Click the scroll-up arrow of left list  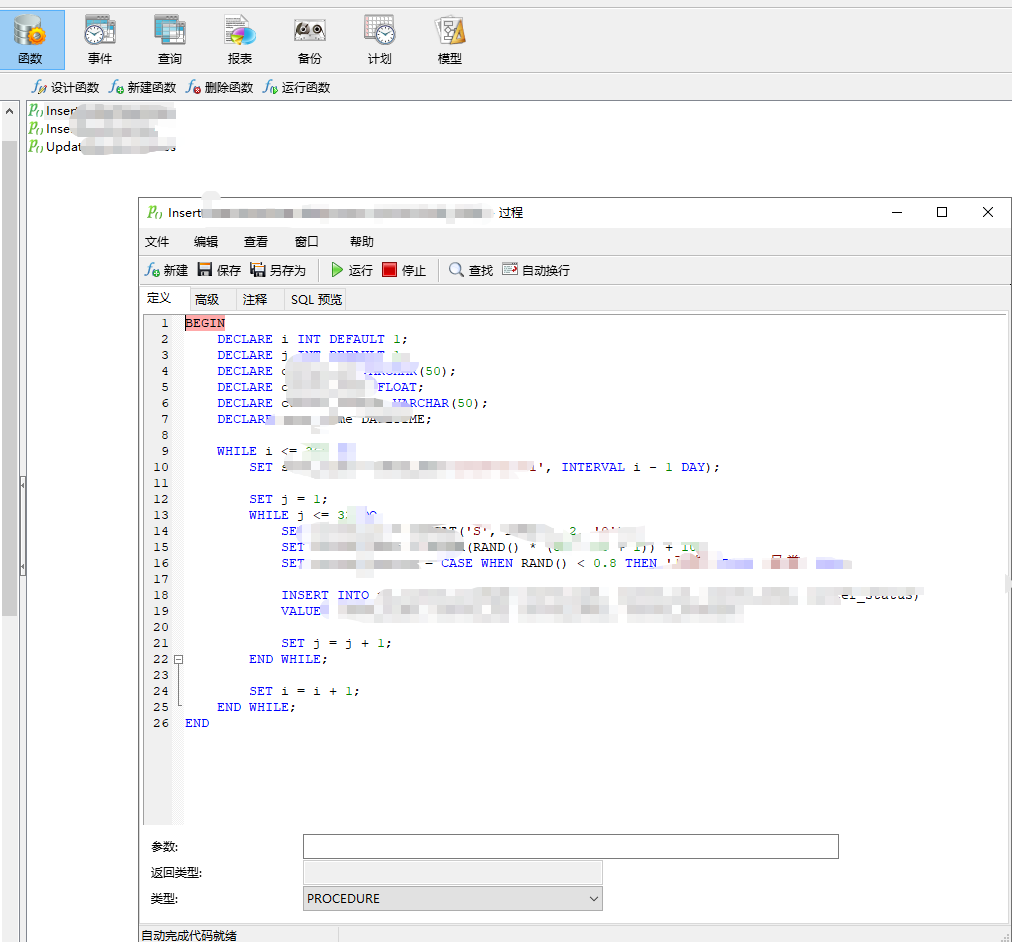pyautogui.click(x=9, y=111)
